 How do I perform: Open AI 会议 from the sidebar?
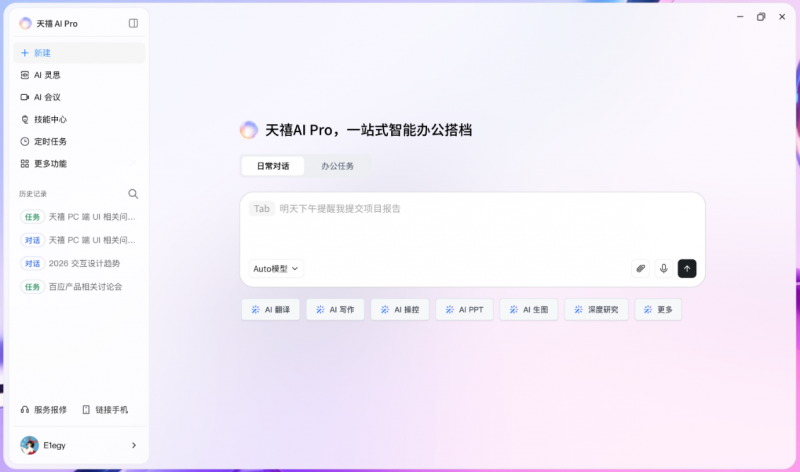pyautogui.click(x=79, y=97)
